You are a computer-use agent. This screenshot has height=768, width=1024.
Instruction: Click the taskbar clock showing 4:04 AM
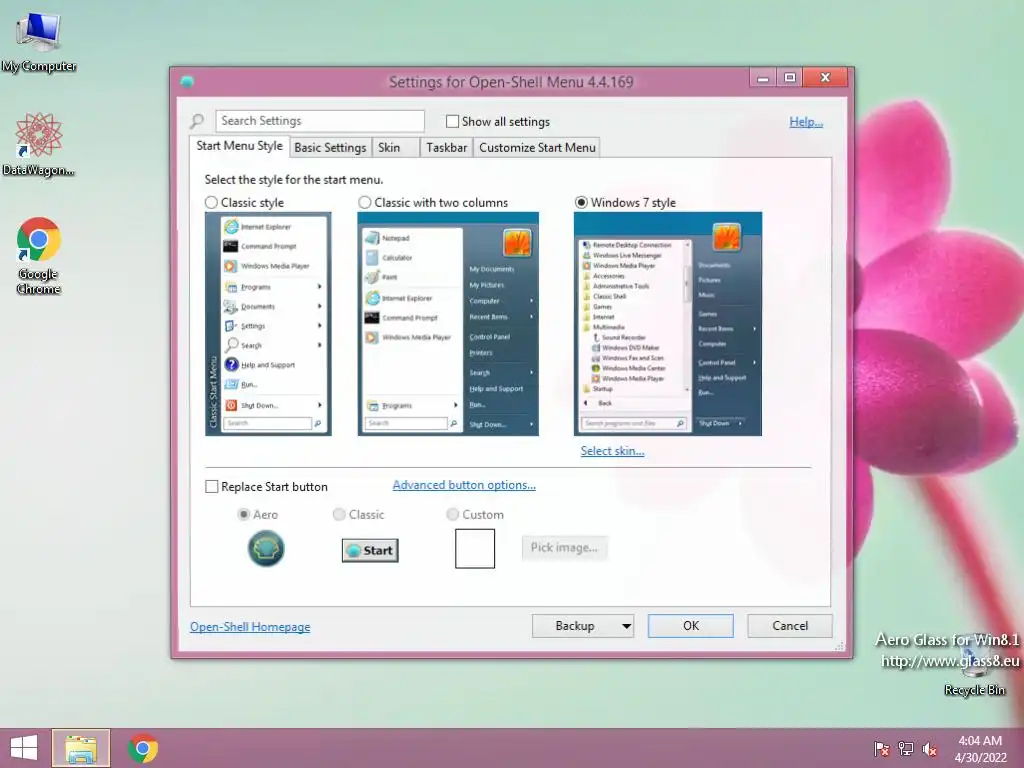(x=980, y=749)
